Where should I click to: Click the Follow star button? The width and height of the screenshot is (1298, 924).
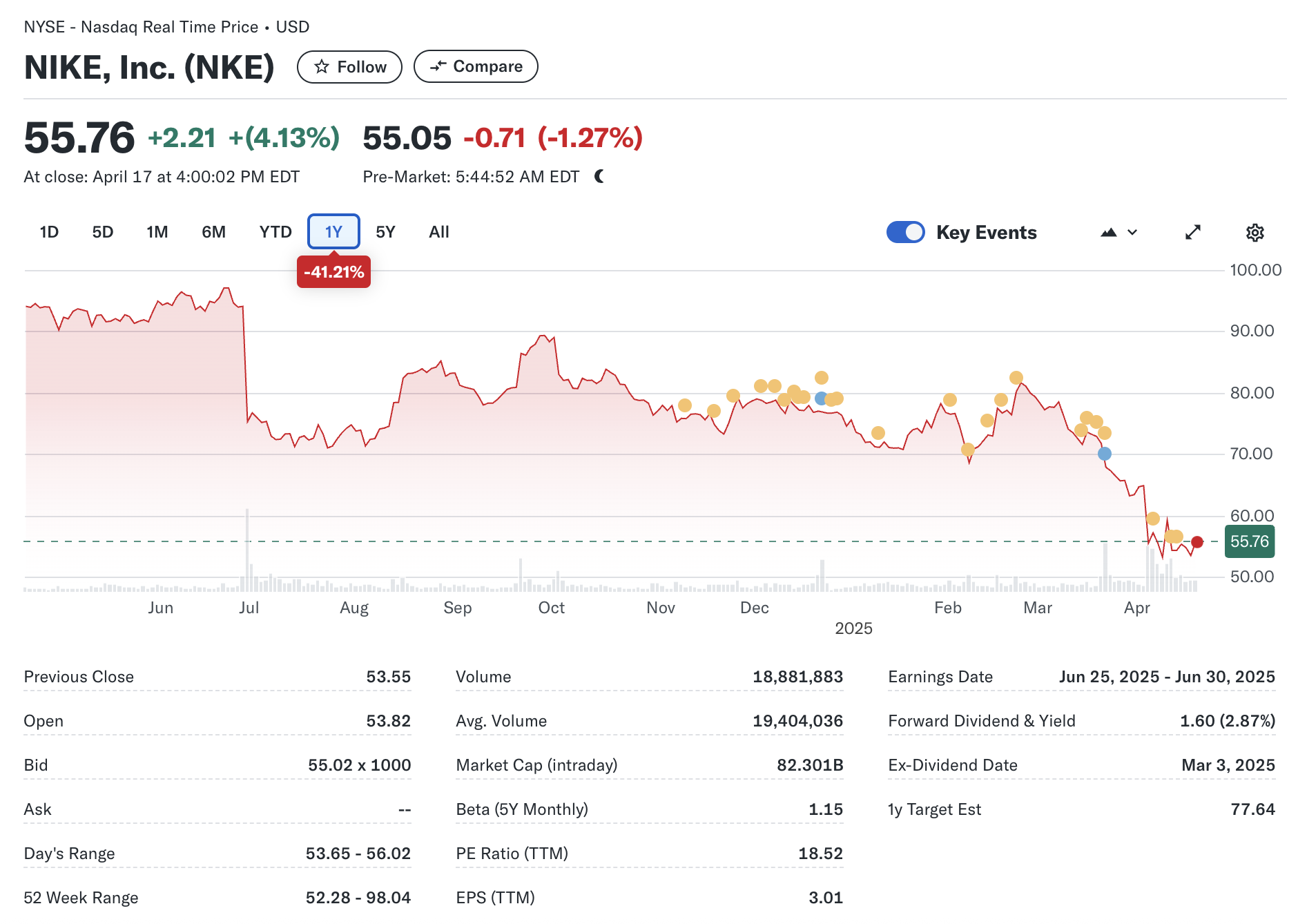click(x=349, y=67)
